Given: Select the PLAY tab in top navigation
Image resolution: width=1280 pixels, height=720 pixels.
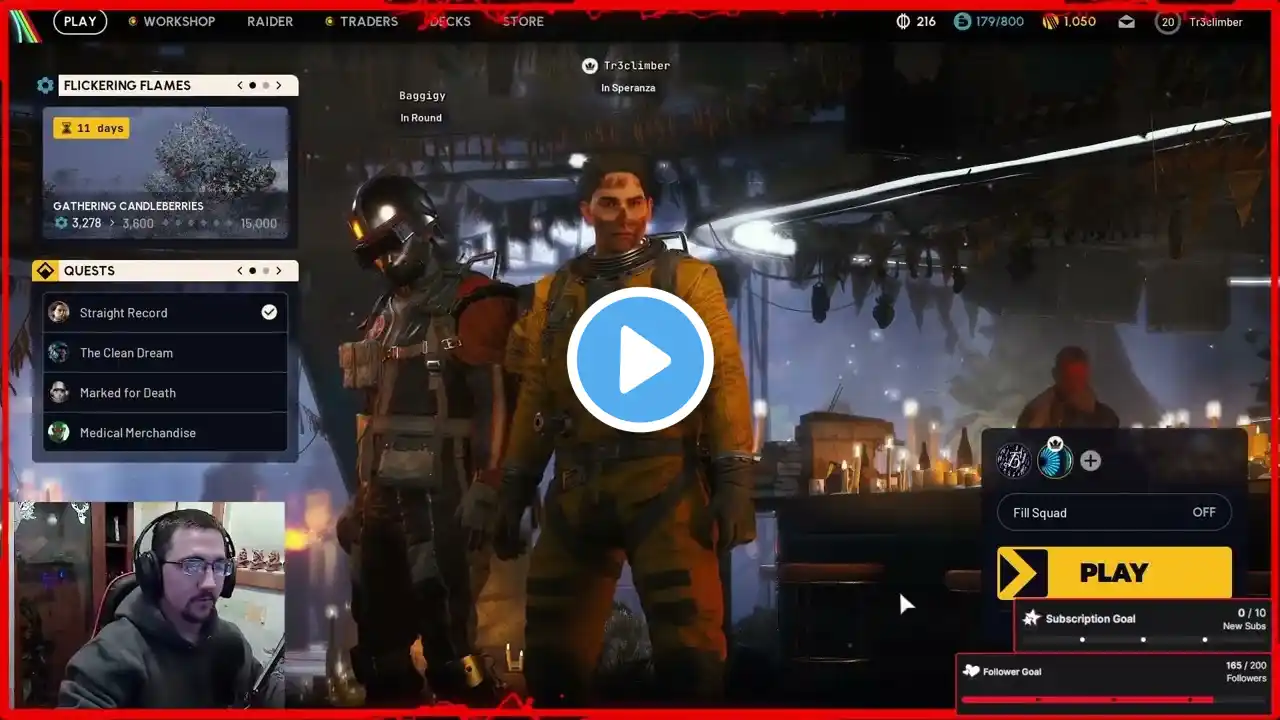Looking at the screenshot, I should [x=80, y=21].
